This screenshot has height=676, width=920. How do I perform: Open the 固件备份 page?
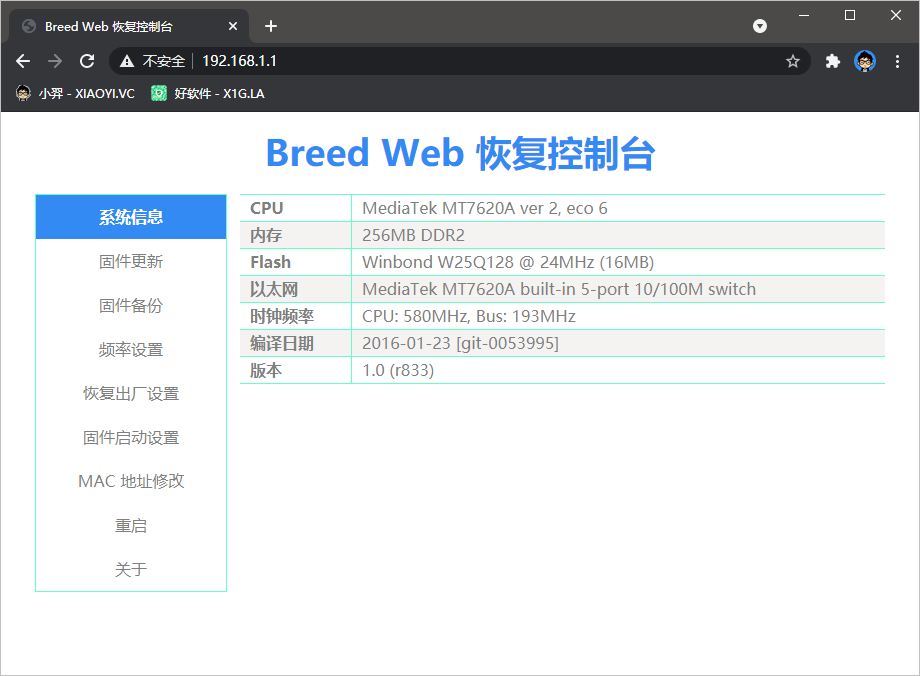point(130,305)
